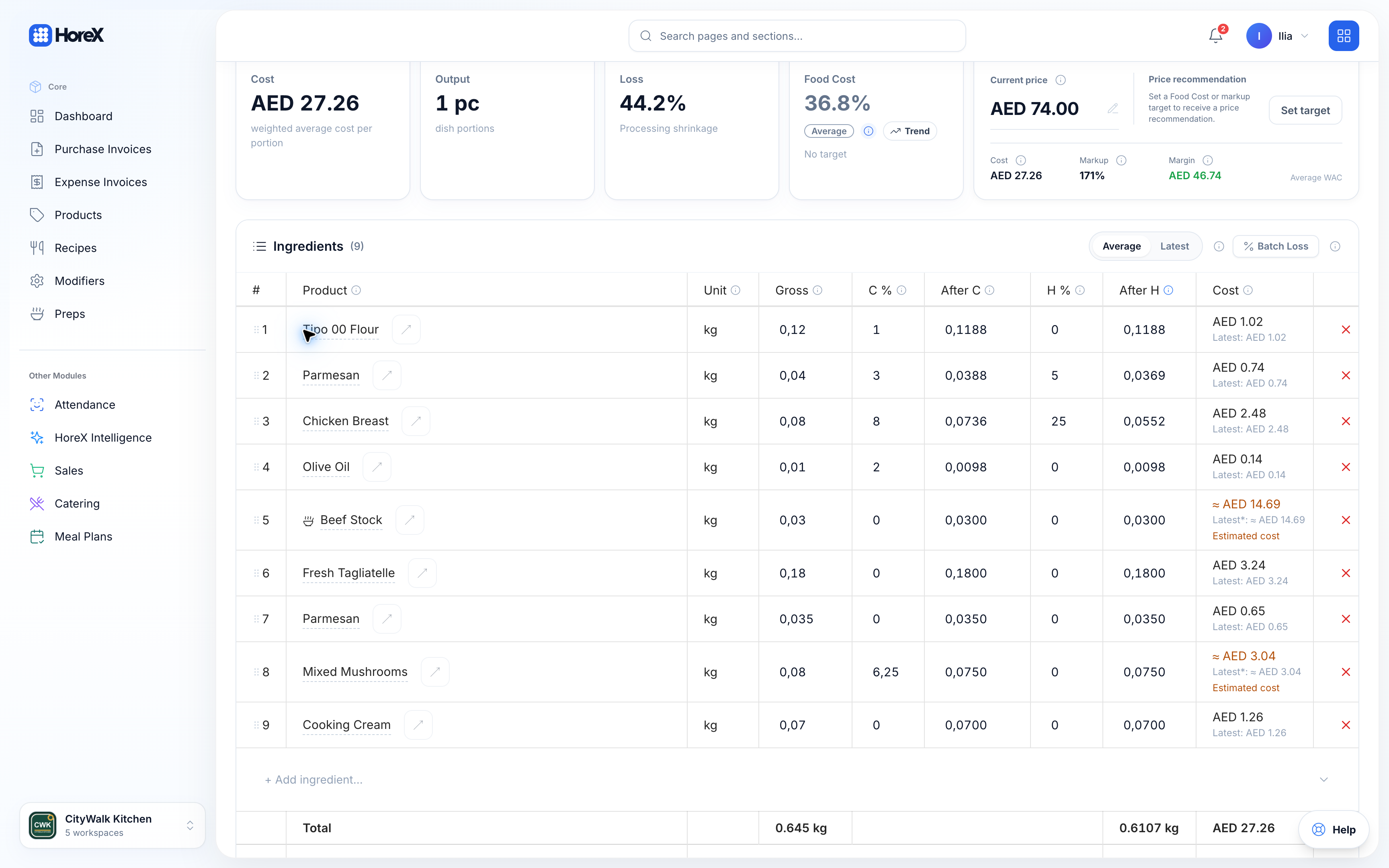Open the apps grid button
This screenshot has height=868, width=1389.
[x=1343, y=36]
